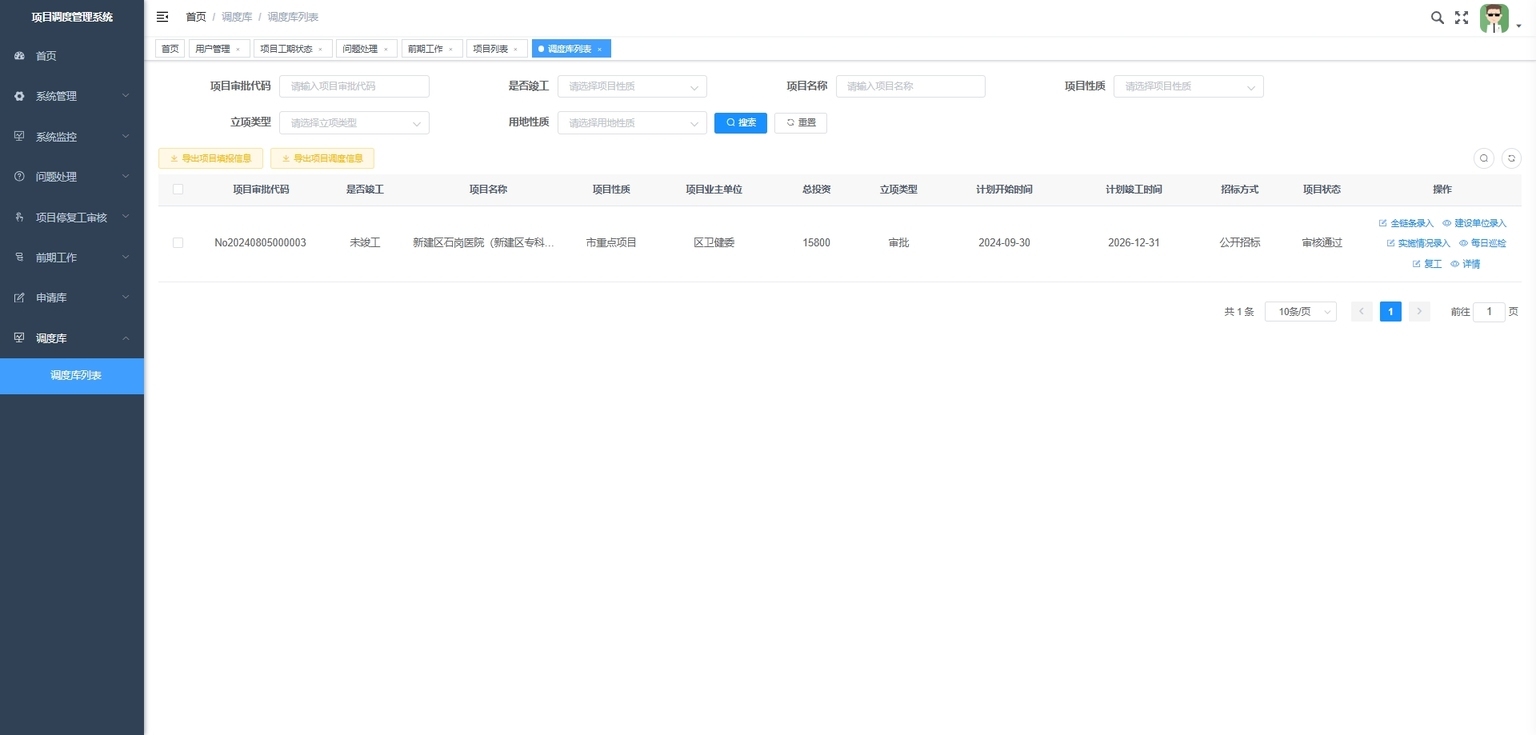This screenshot has height=735, width=1536.
Task: Focus the 前往 page number field
Action: click(x=1489, y=312)
